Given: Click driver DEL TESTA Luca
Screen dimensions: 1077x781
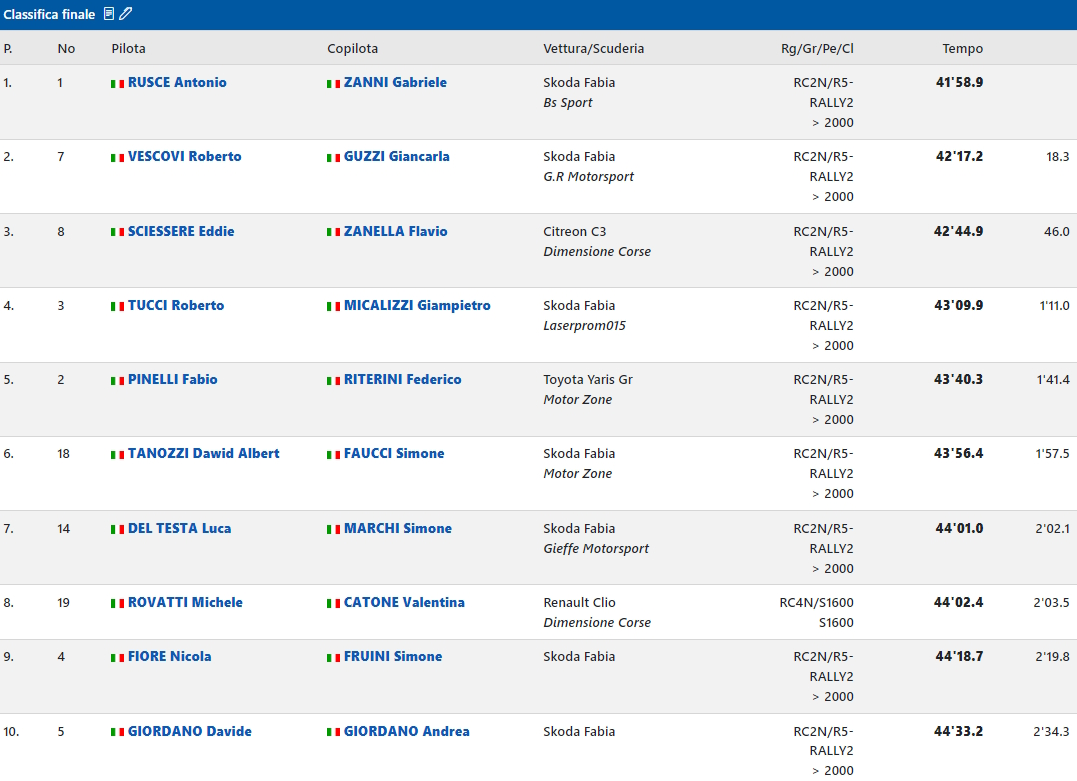Looking at the screenshot, I should coord(179,528).
